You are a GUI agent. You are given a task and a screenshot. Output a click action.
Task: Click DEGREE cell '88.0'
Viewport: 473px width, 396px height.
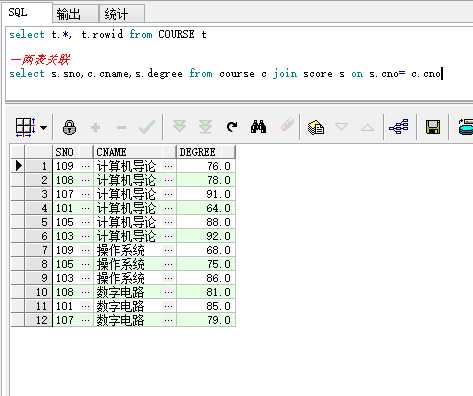click(206, 222)
